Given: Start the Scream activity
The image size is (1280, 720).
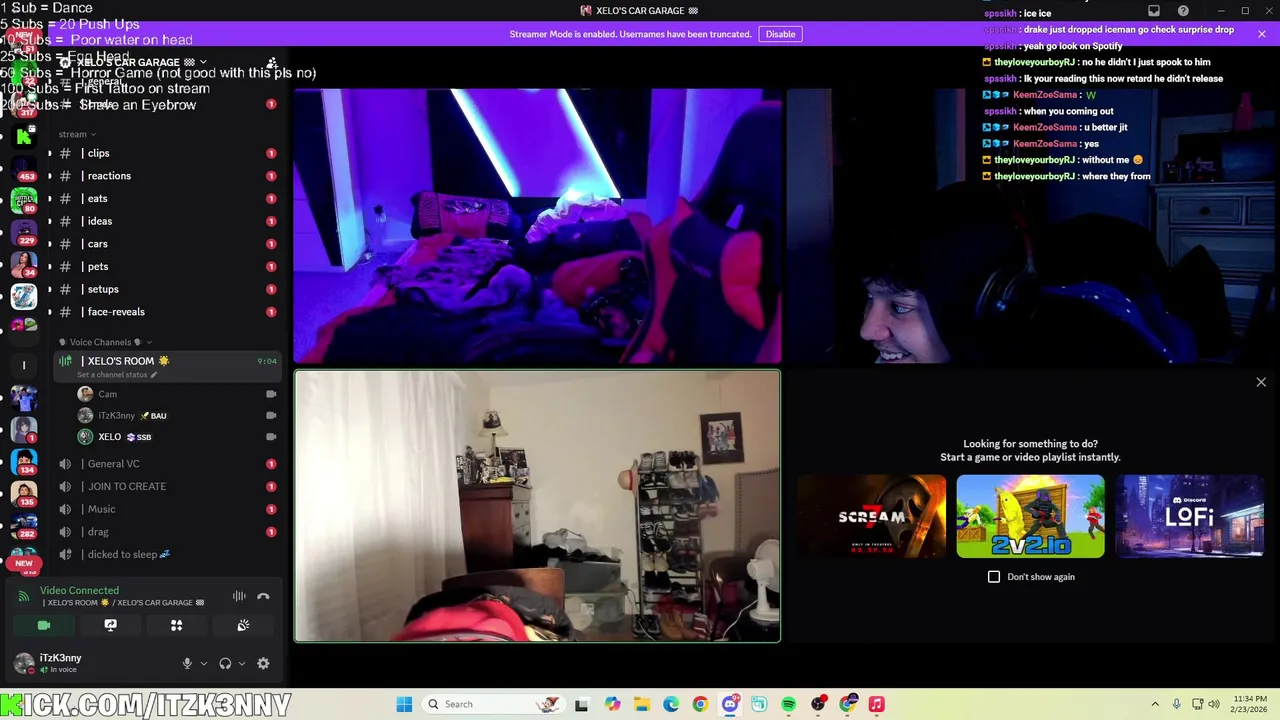Looking at the screenshot, I should [x=872, y=516].
